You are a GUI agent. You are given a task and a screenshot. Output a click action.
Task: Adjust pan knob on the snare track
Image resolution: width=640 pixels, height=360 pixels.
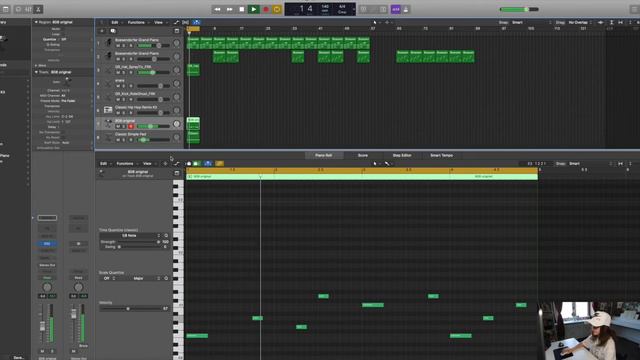177,83
